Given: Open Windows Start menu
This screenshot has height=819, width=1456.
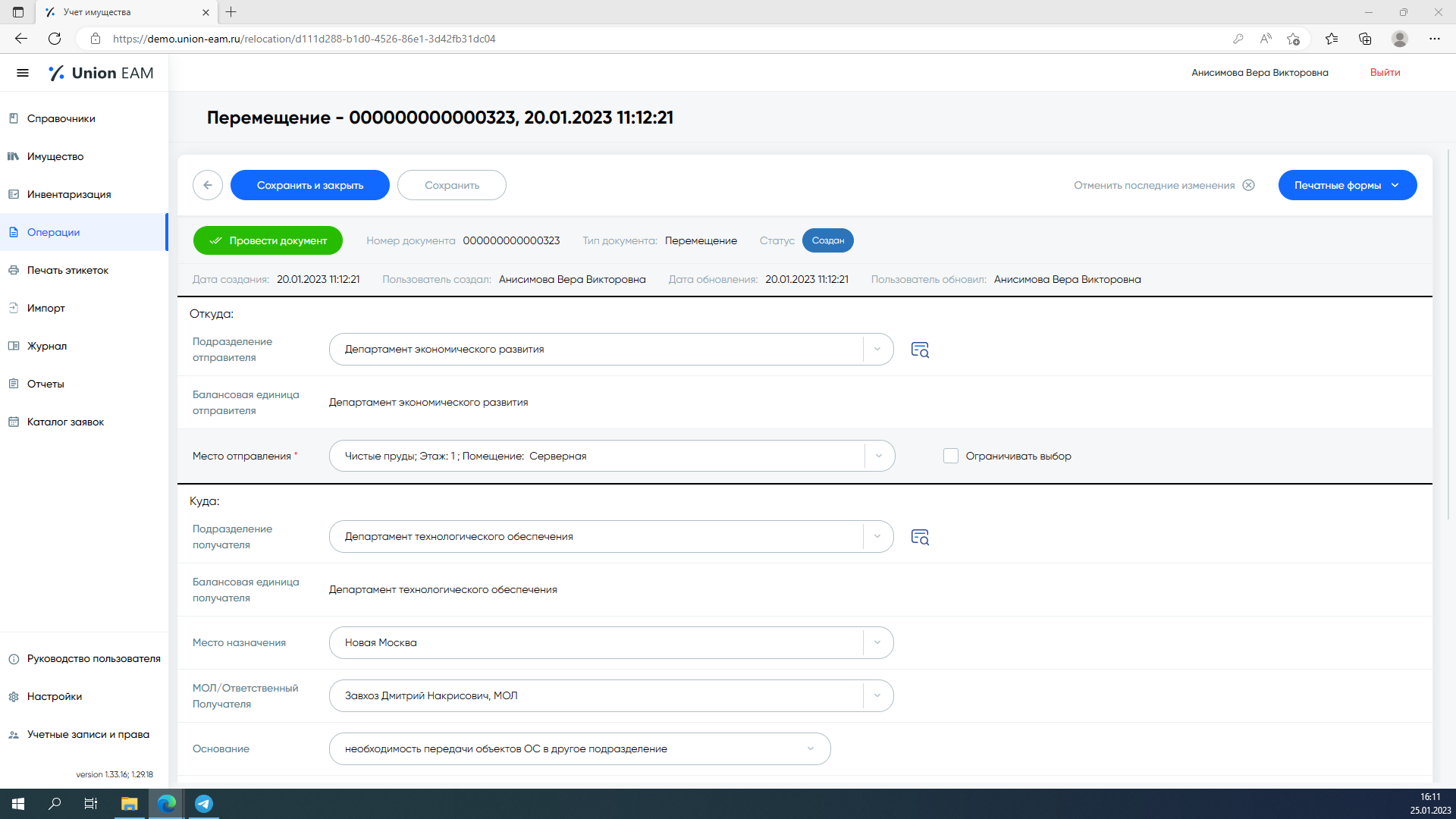Looking at the screenshot, I should click(18, 804).
